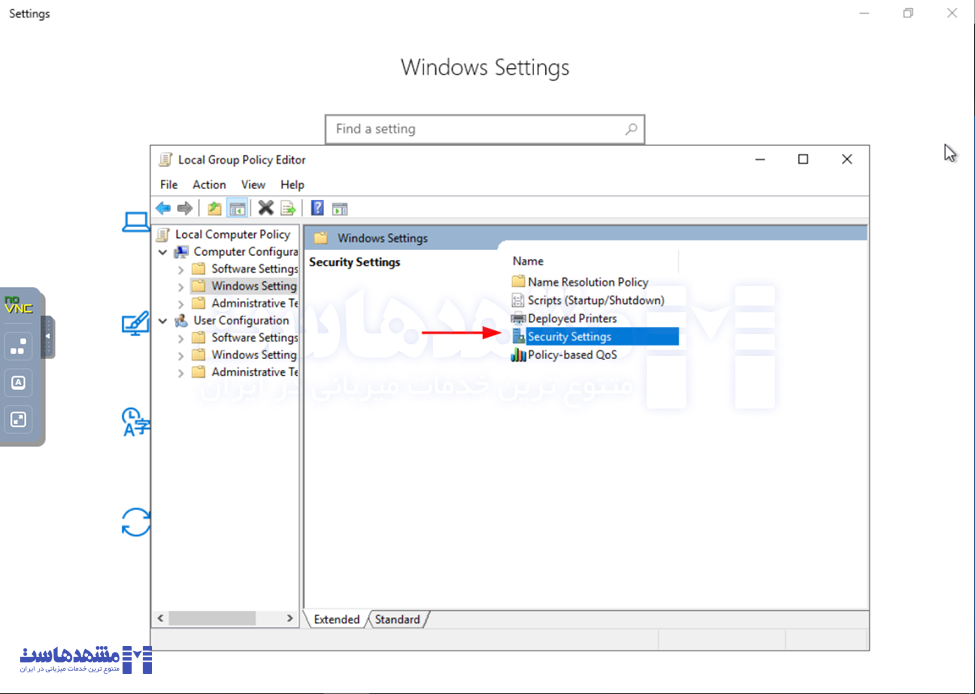The image size is (975, 694).
Task: Click the Export List toolbar icon
Action: pyautogui.click(x=288, y=208)
